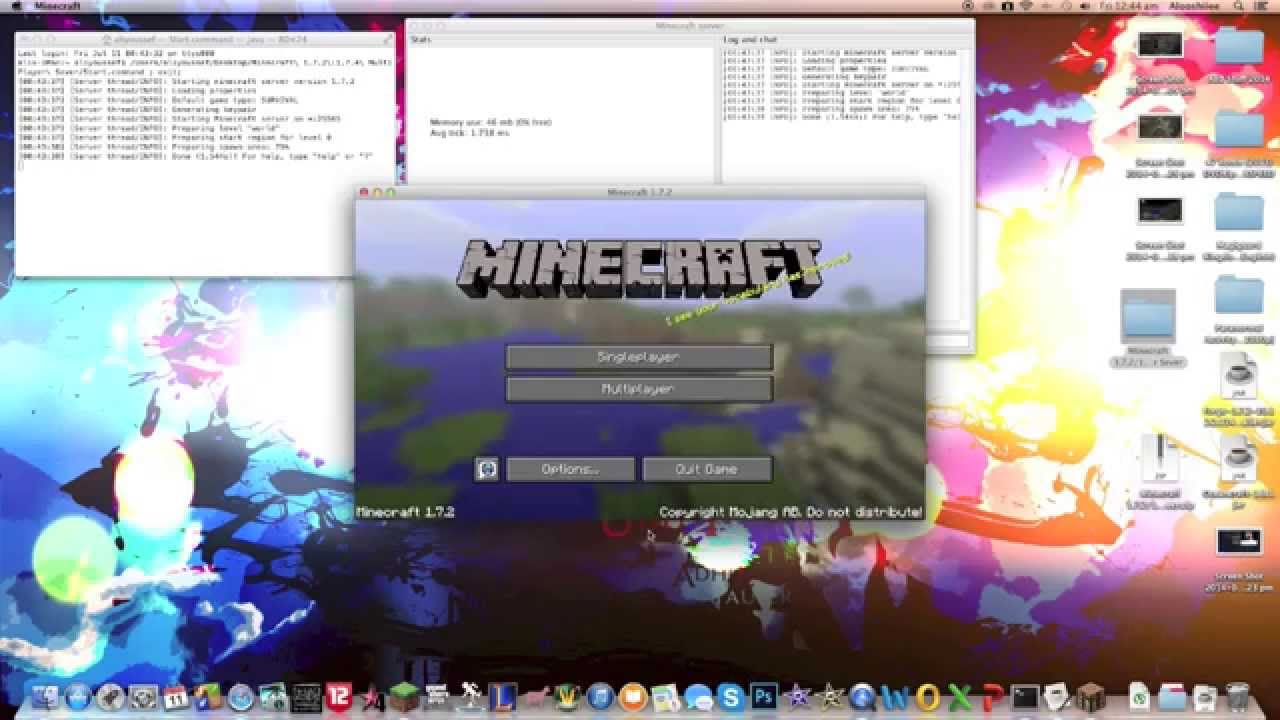Viewport: 1280px width, 720px height.
Task: Open Microsoft Word from the dock
Action: tap(896, 697)
